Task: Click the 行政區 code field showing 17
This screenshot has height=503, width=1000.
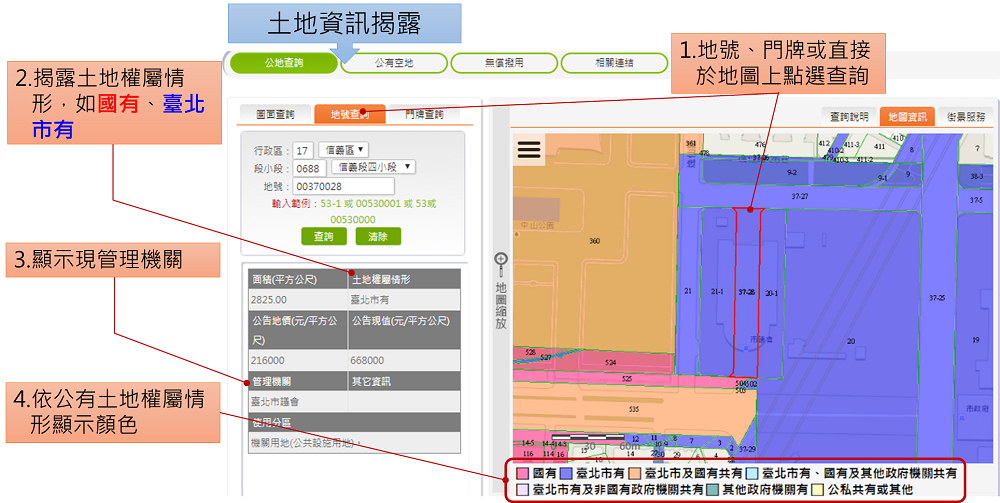Action: 304,150
